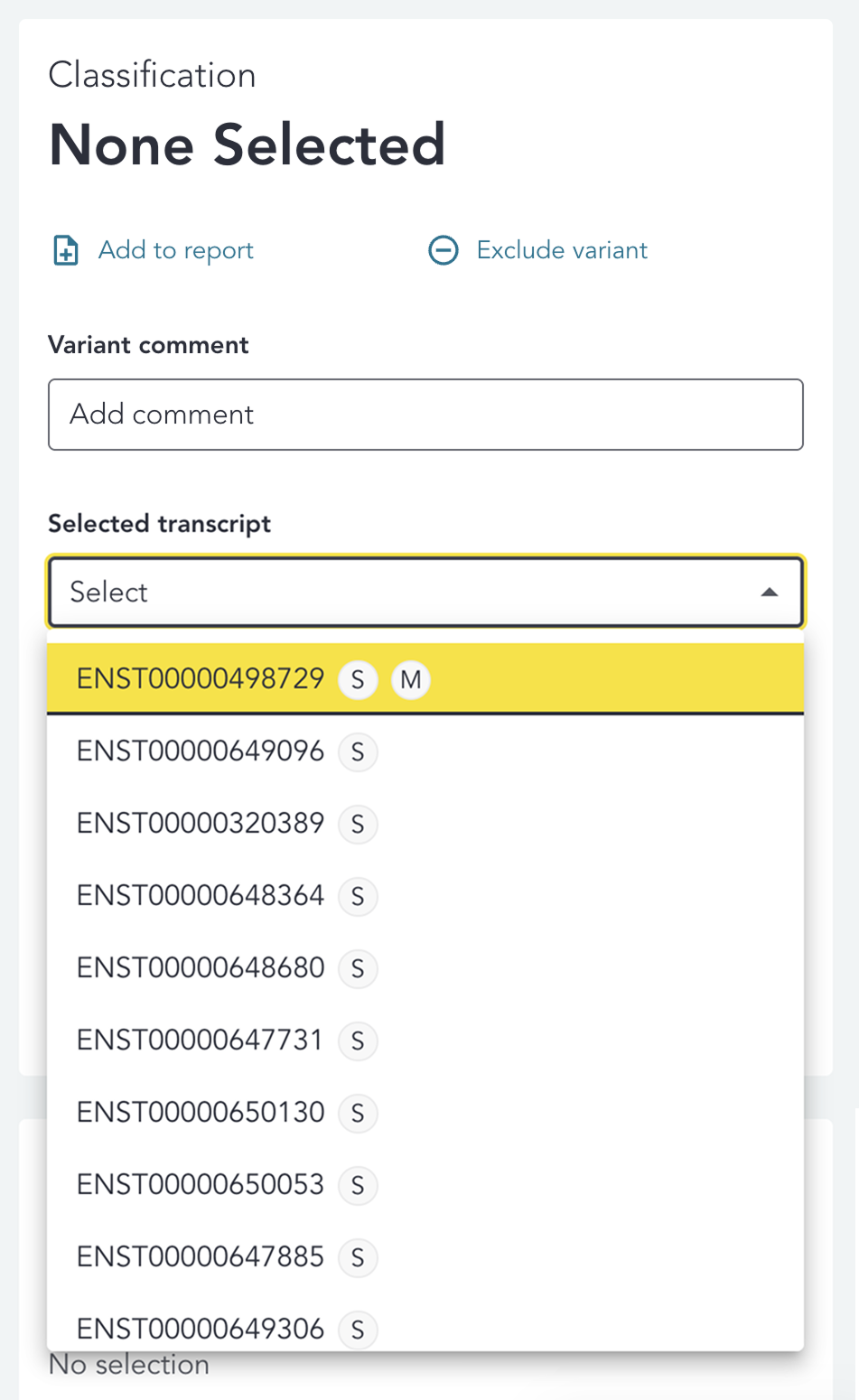Pick transcript ENST00000647731 option
Image resolution: width=859 pixels, height=1400 pixels.
pyautogui.click(x=200, y=1041)
